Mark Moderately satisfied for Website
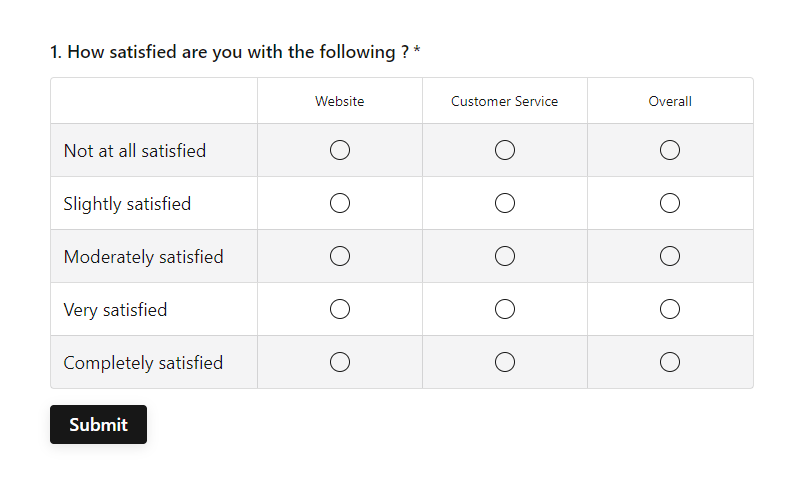 click(340, 256)
